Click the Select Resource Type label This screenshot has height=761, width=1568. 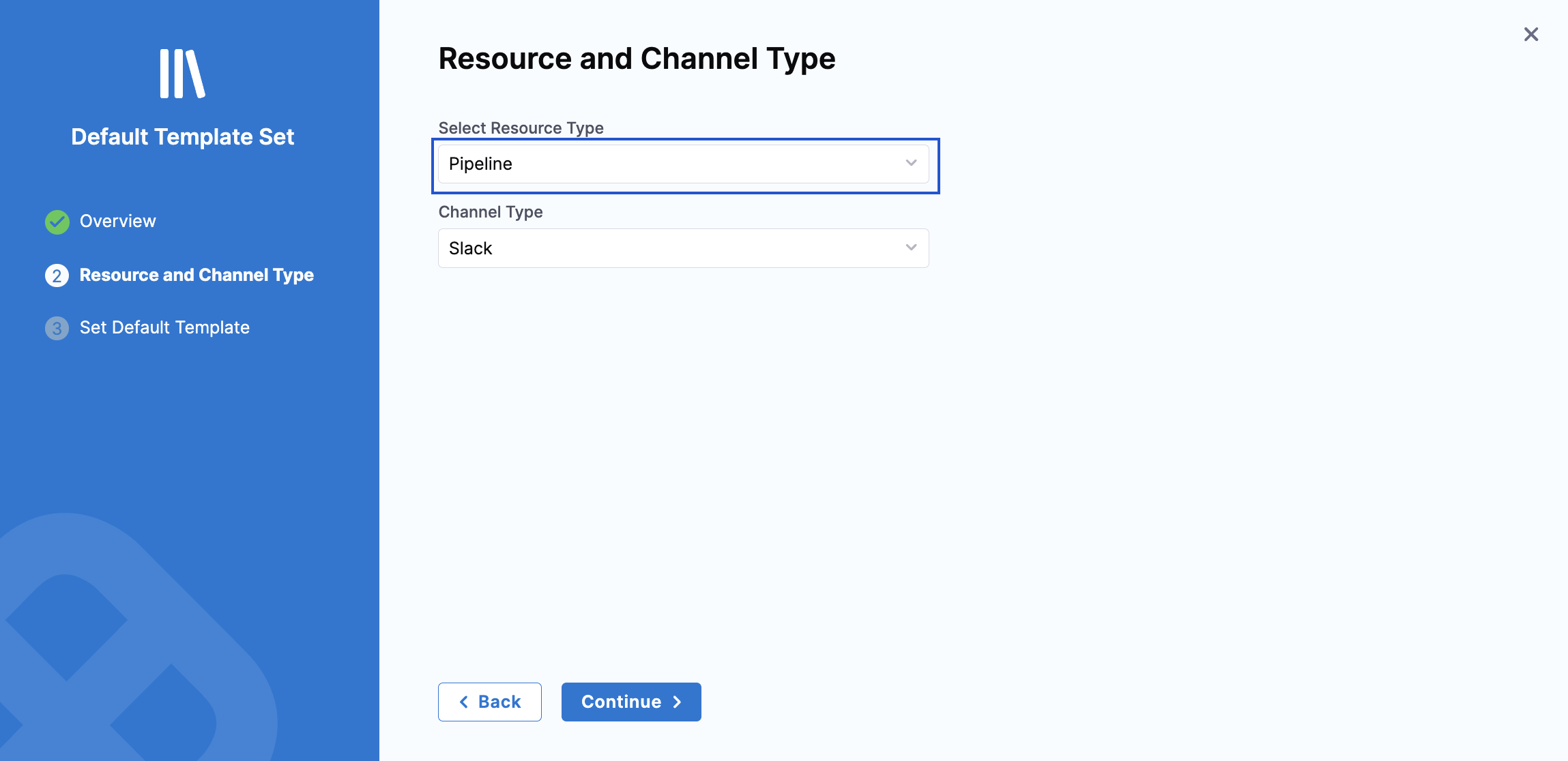coord(521,128)
